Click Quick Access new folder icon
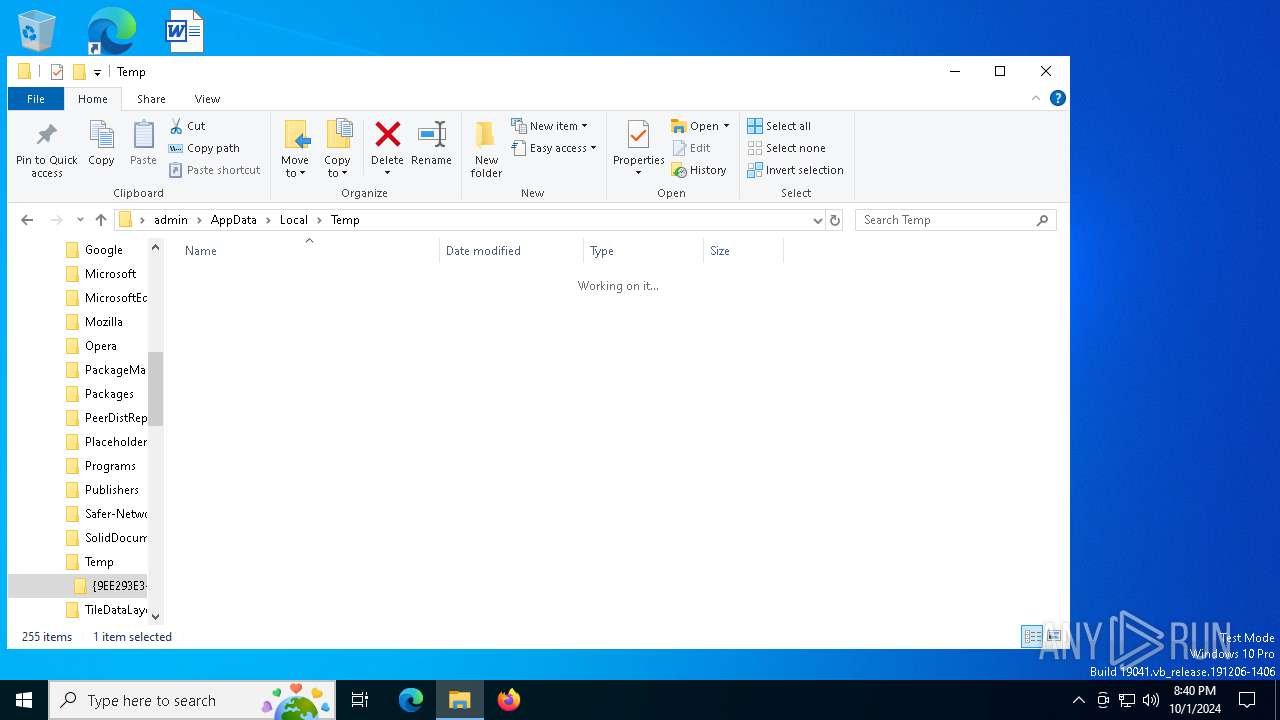This screenshot has height=720, width=1280. coord(79,72)
